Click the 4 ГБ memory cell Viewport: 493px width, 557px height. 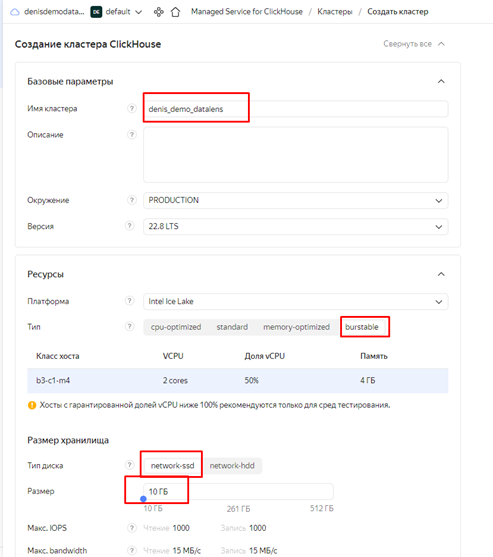pos(368,380)
